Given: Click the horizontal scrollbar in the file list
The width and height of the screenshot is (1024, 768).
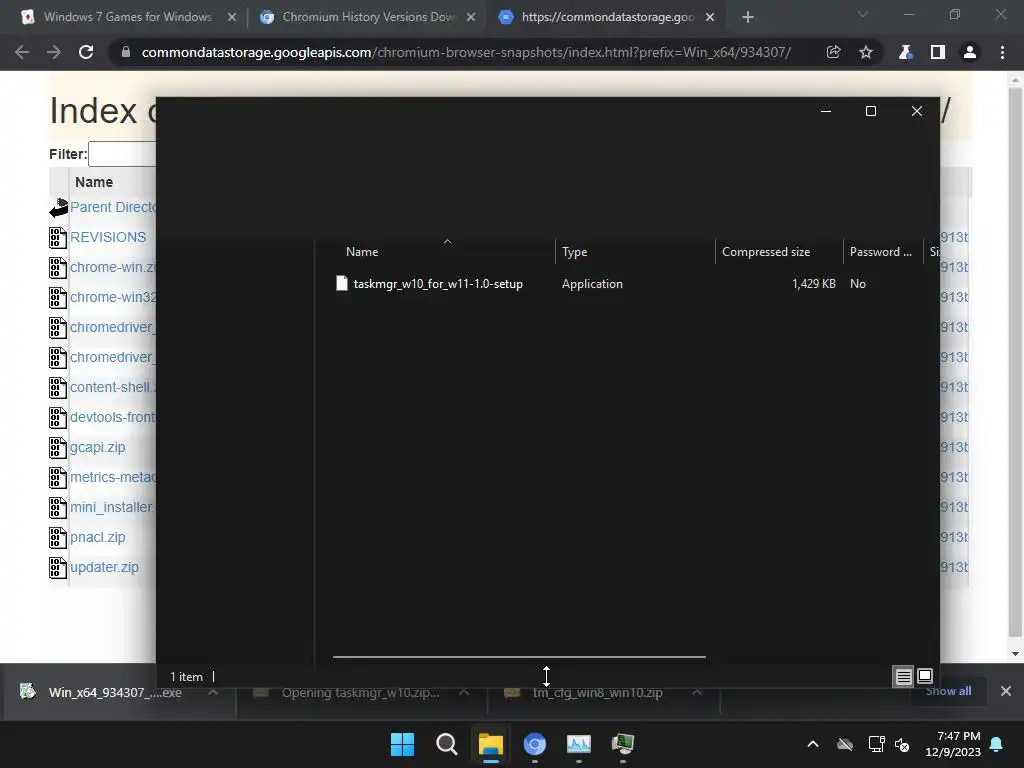Looking at the screenshot, I should tap(519, 657).
